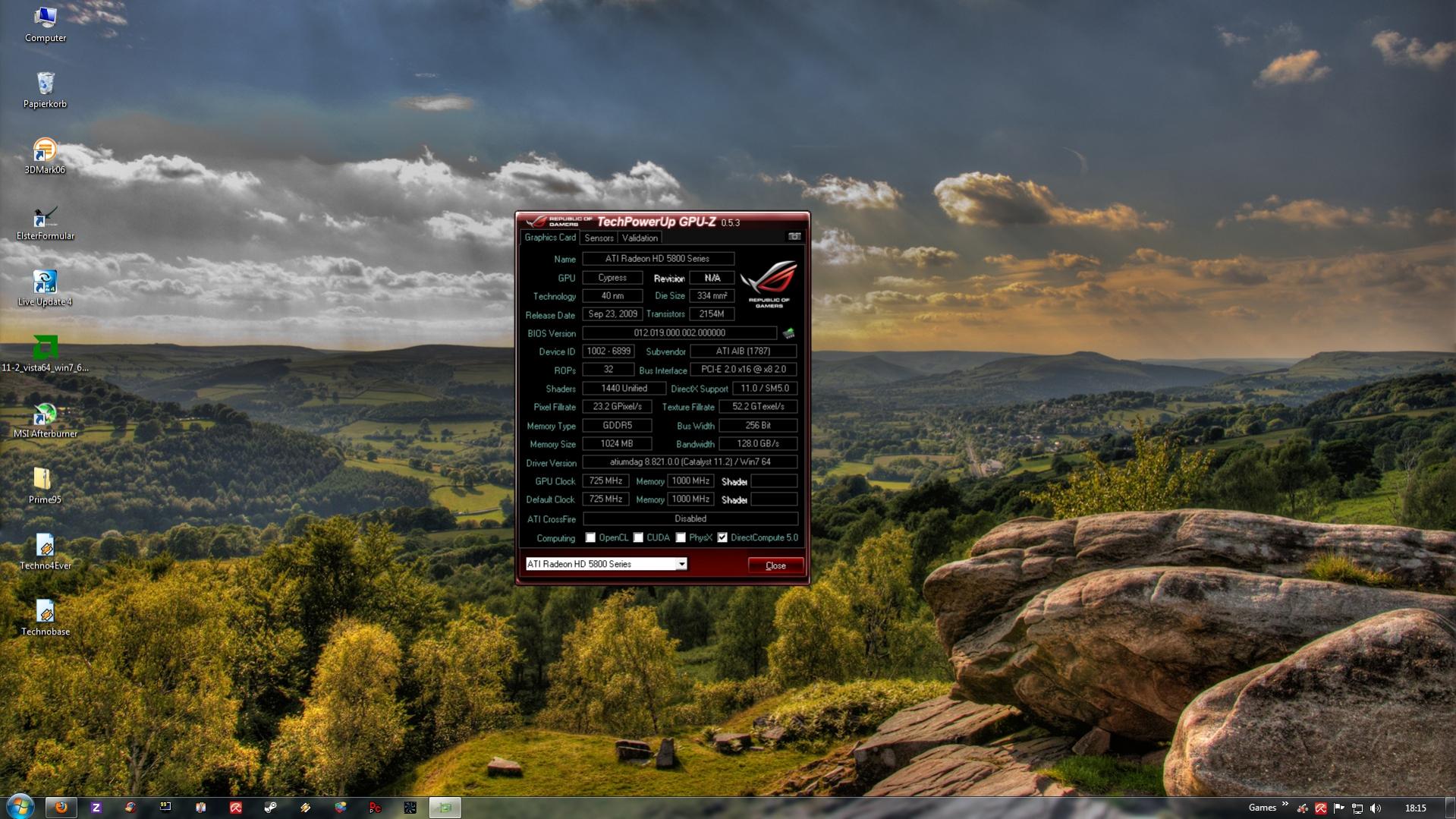Click the Memory Size 1024 MB value
The height and width of the screenshot is (819, 1456).
pos(617,444)
